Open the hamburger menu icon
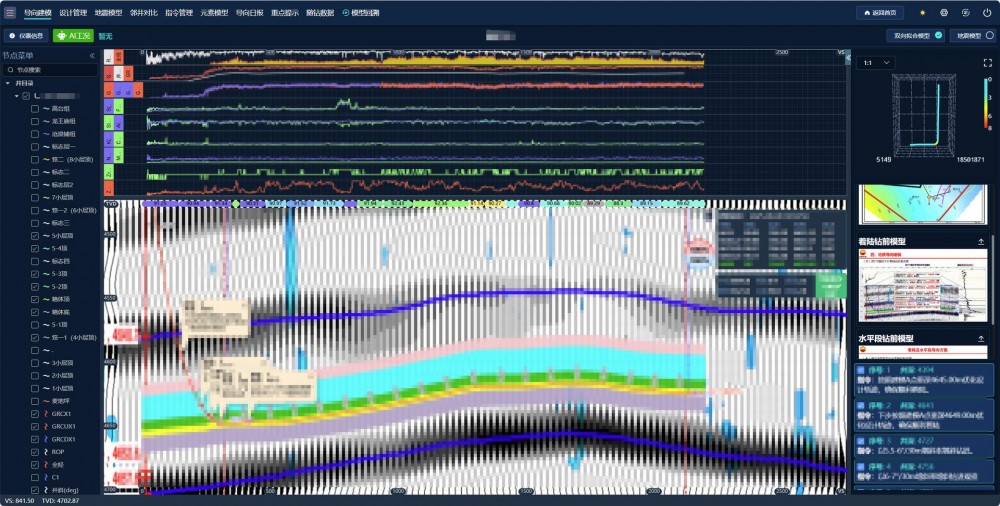 pyautogui.click(x=10, y=13)
